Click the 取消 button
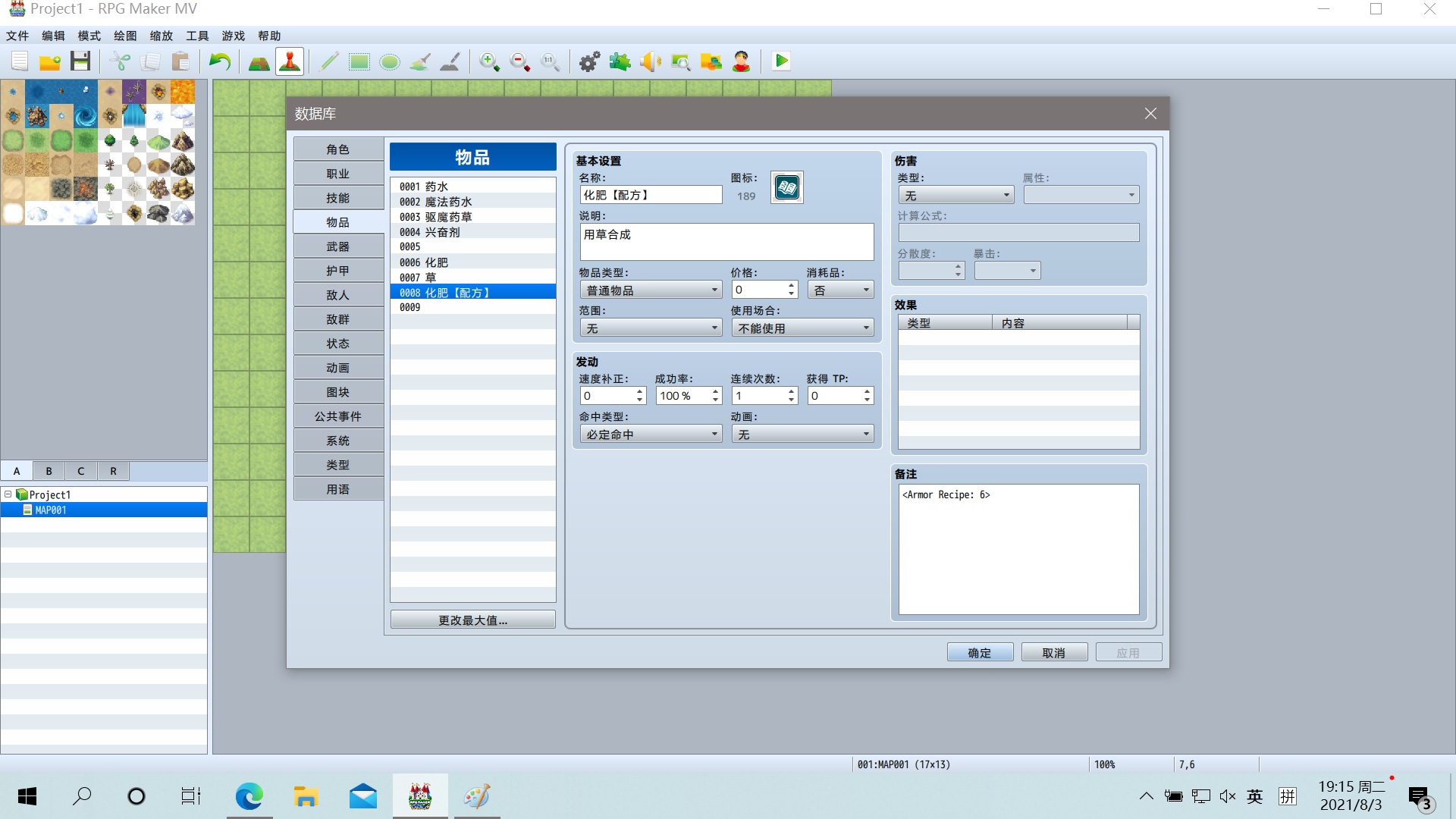 1054,652
